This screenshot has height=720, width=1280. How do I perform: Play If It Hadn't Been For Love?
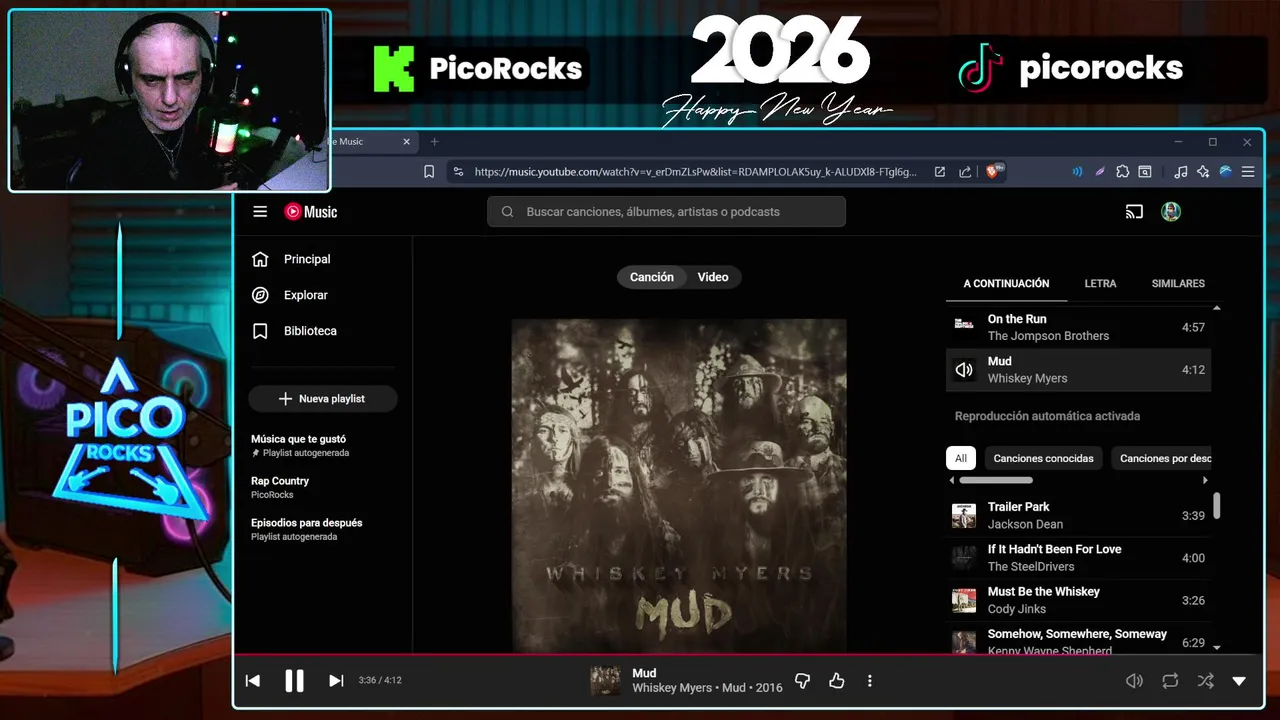(1078, 558)
